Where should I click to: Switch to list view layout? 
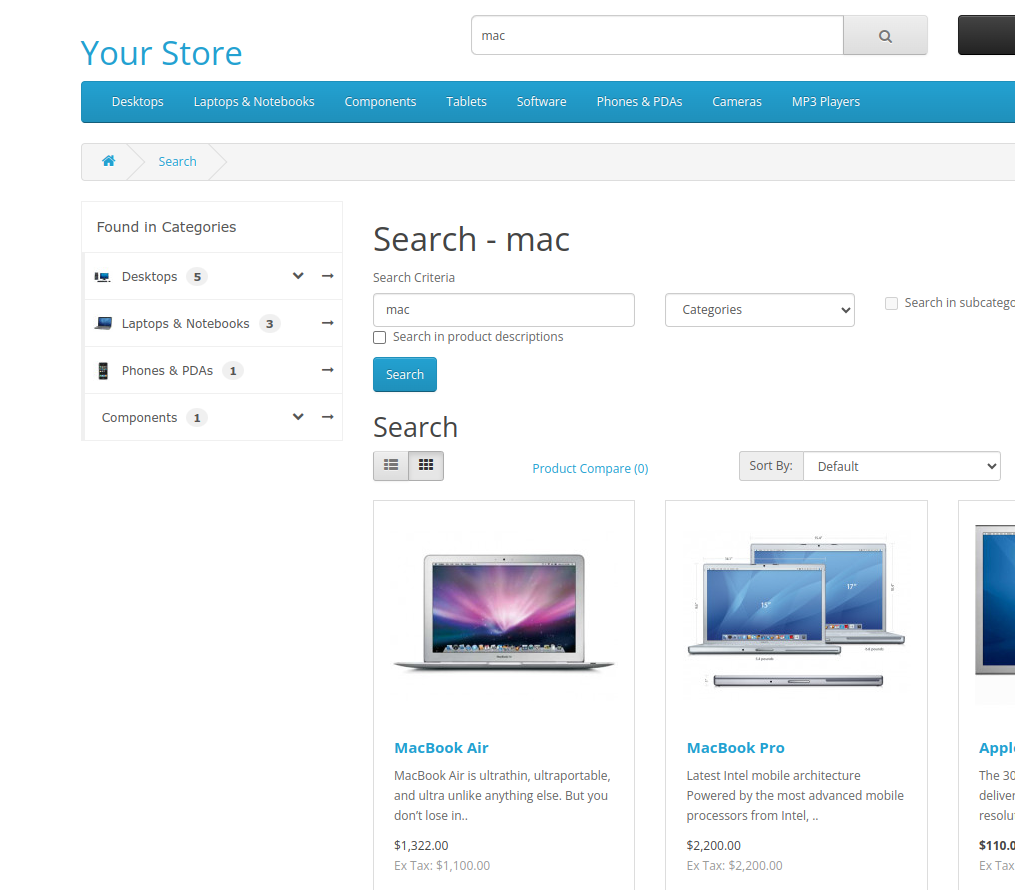391,465
